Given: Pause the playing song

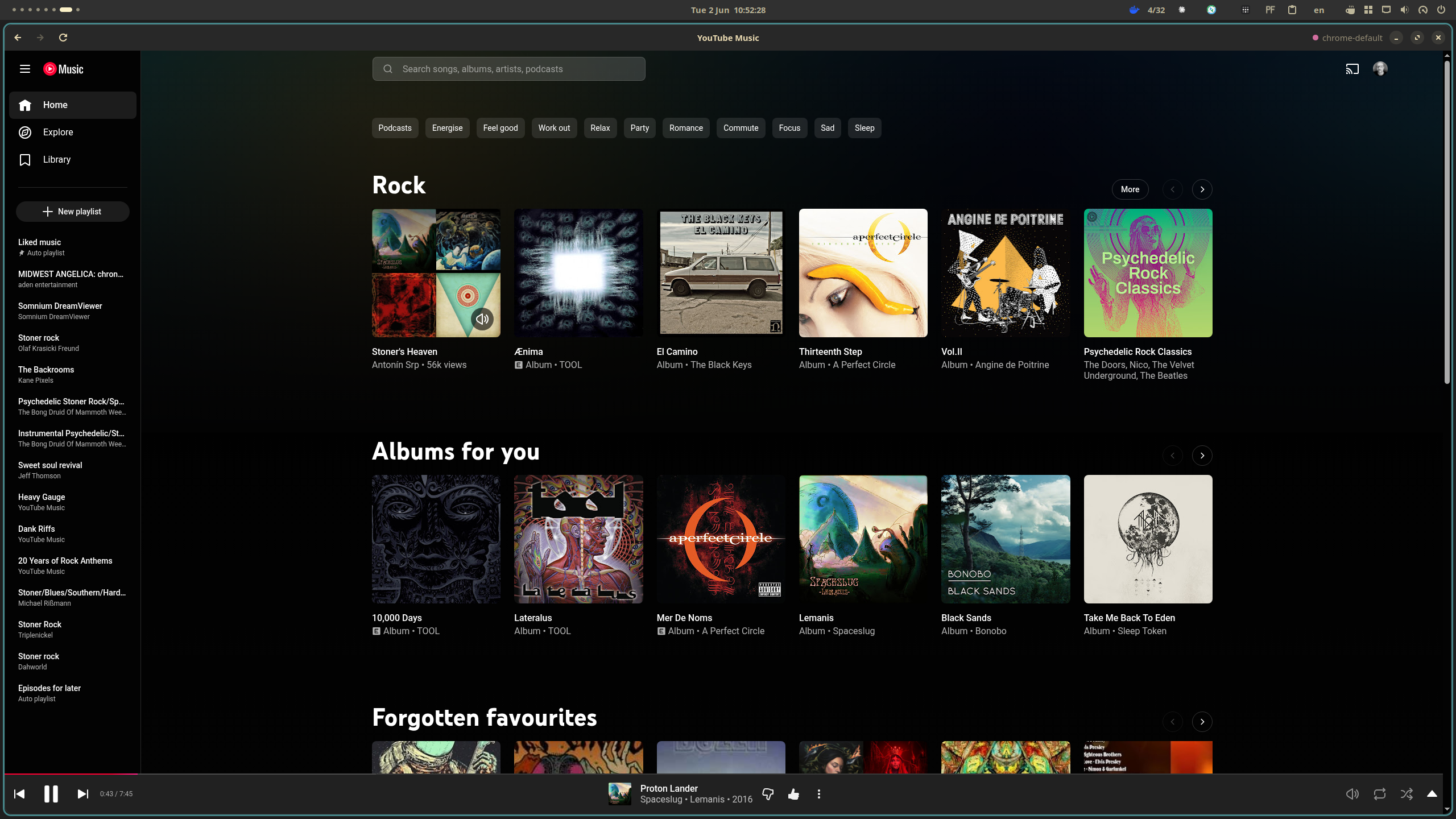Looking at the screenshot, I should point(51,793).
